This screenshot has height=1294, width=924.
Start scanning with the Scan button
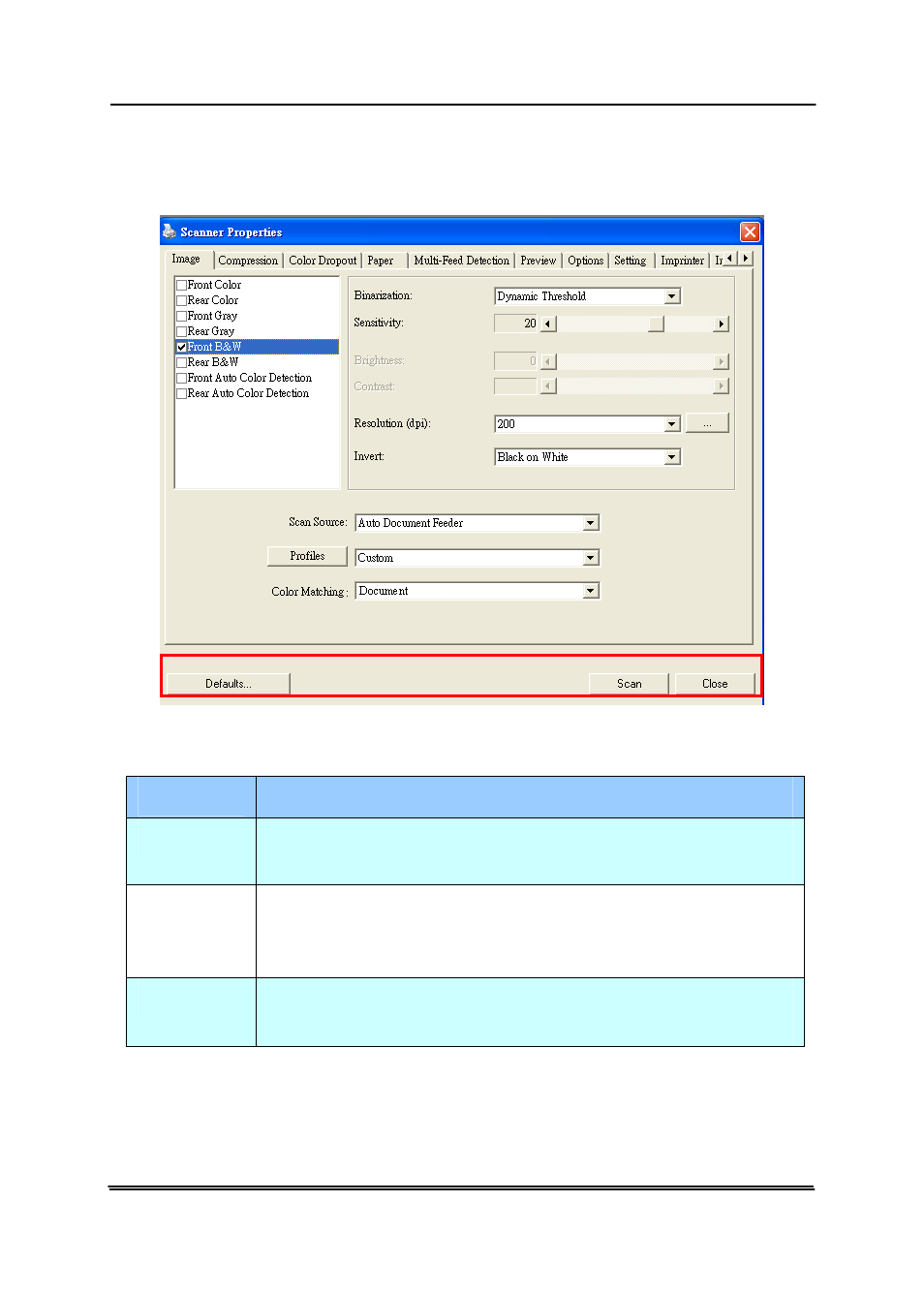[630, 684]
